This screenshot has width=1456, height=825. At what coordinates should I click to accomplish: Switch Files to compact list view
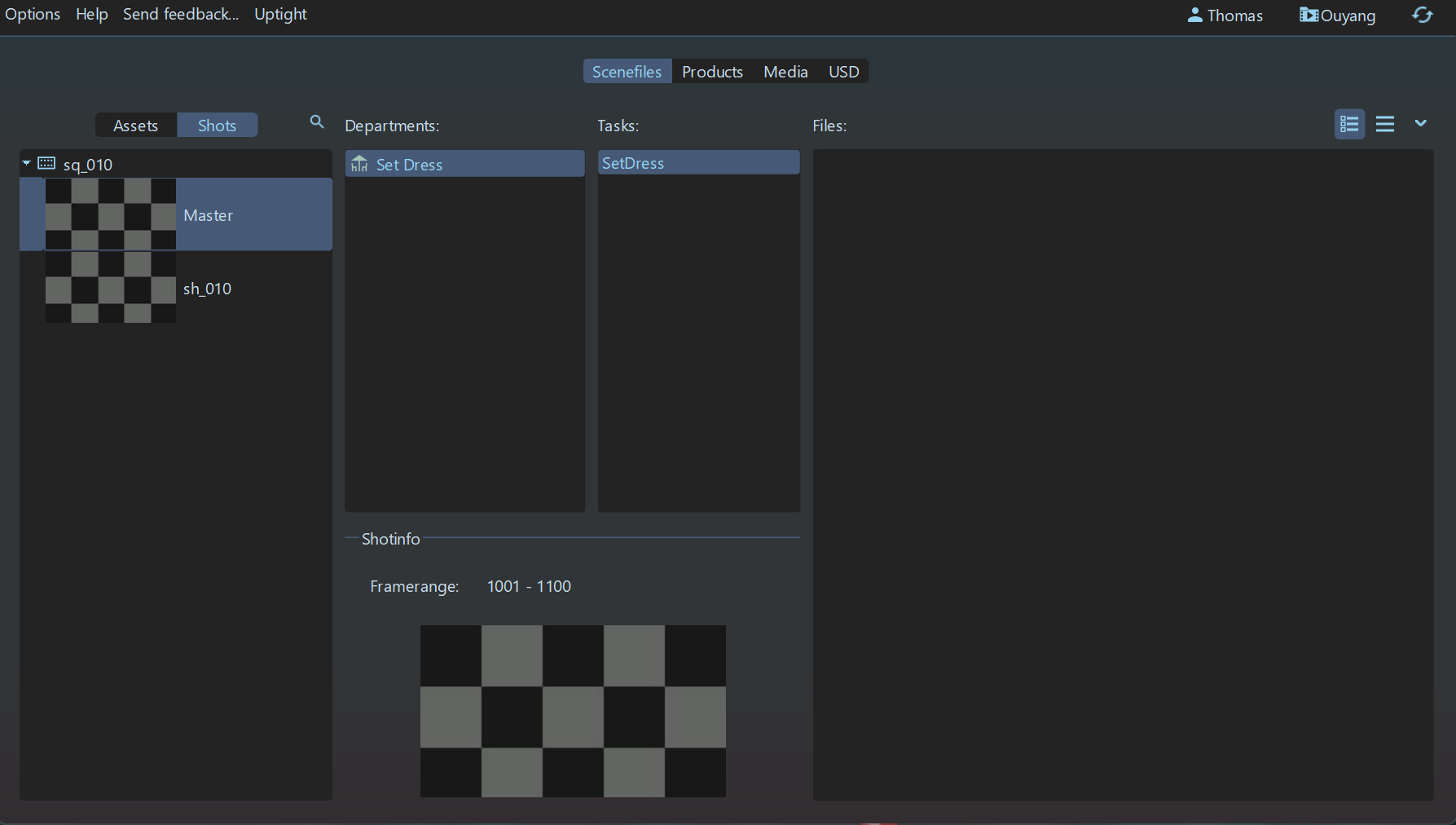1384,124
